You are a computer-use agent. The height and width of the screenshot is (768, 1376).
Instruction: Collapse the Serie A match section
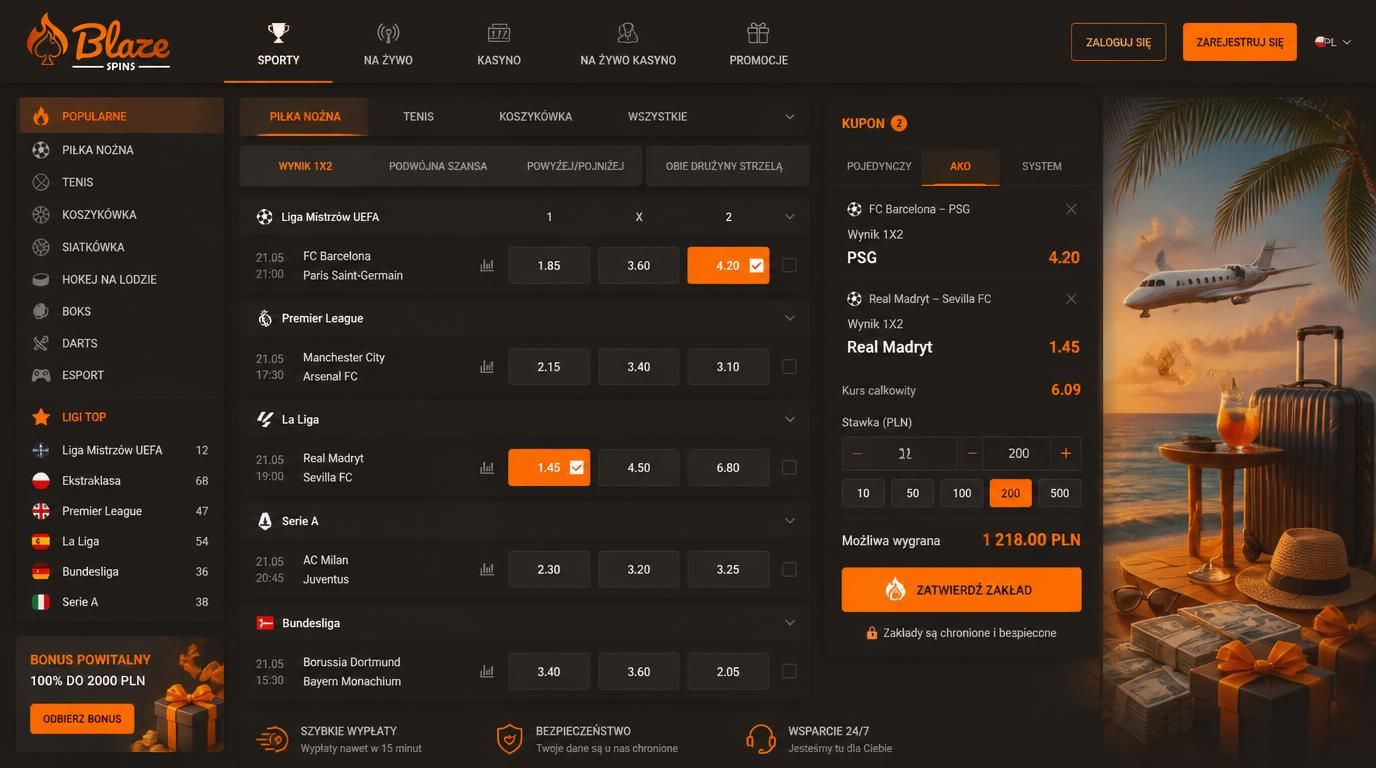(789, 521)
